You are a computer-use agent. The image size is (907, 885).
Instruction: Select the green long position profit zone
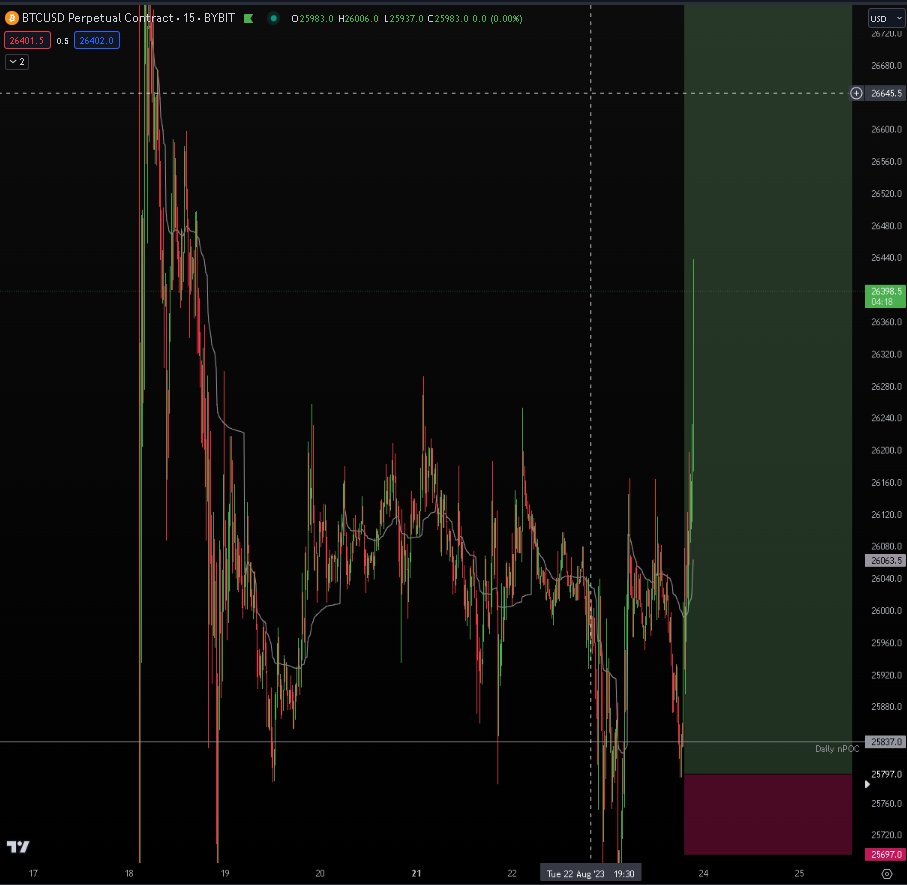pyautogui.click(x=768, y=388)
